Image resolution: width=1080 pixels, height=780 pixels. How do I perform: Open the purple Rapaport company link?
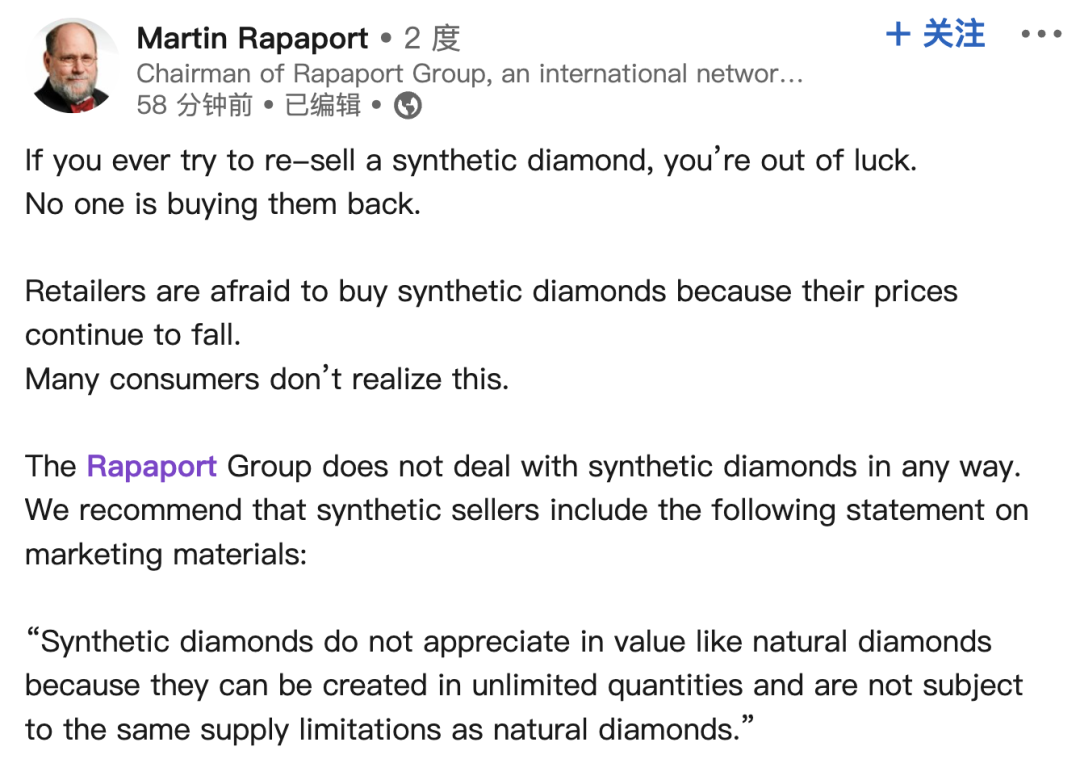(152, 467)
